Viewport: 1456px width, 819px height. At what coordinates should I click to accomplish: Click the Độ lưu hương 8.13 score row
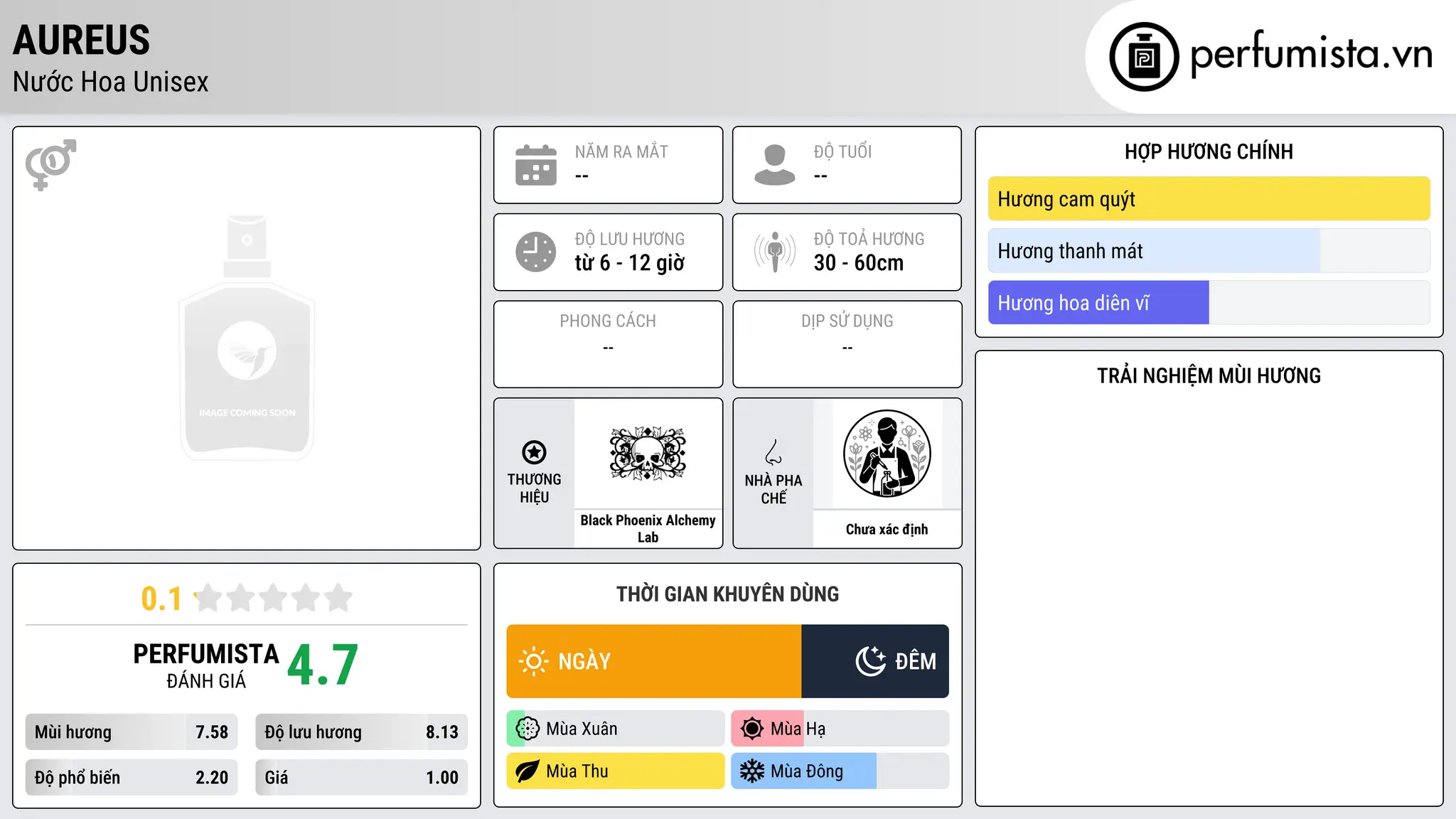(361, 732)
